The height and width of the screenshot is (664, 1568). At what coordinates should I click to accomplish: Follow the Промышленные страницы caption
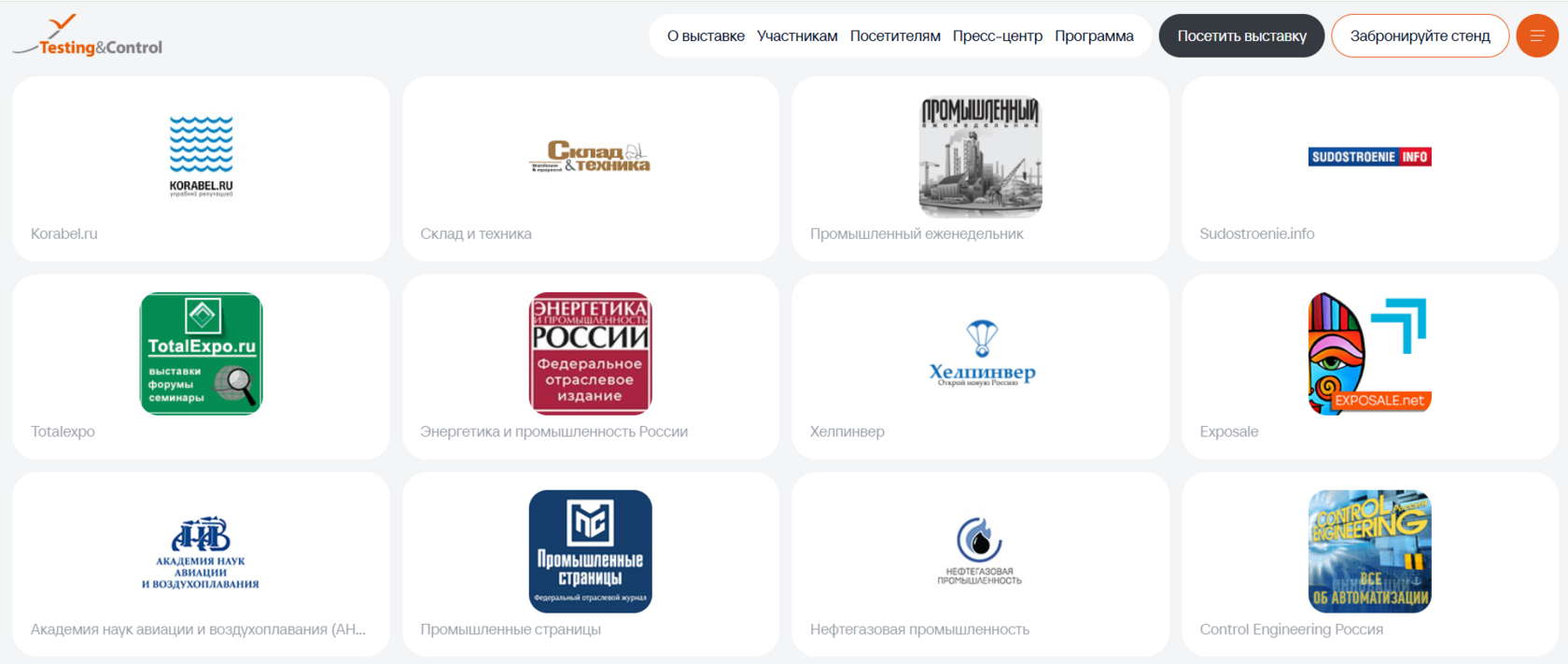click(511, 629)
